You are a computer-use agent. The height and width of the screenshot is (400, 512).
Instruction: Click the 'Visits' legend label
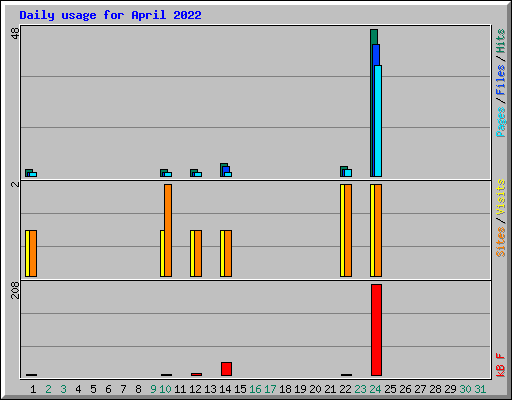pyautogui.click(x=501, y=197)
